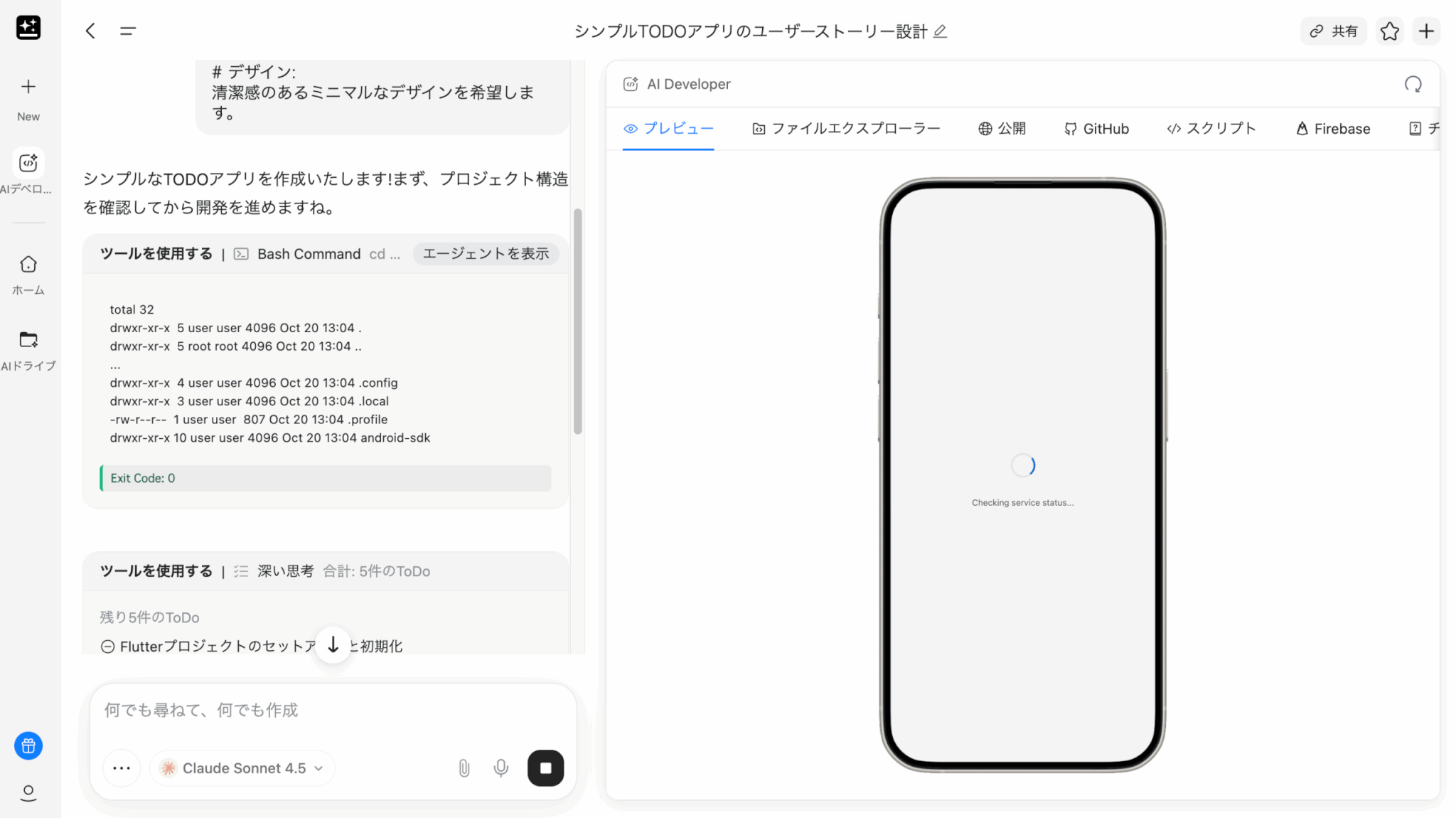The height and width of the screenshot is (818, 1456).
Task: Expand the deep thinking ToDo block
Action: (x=284, y=571)
